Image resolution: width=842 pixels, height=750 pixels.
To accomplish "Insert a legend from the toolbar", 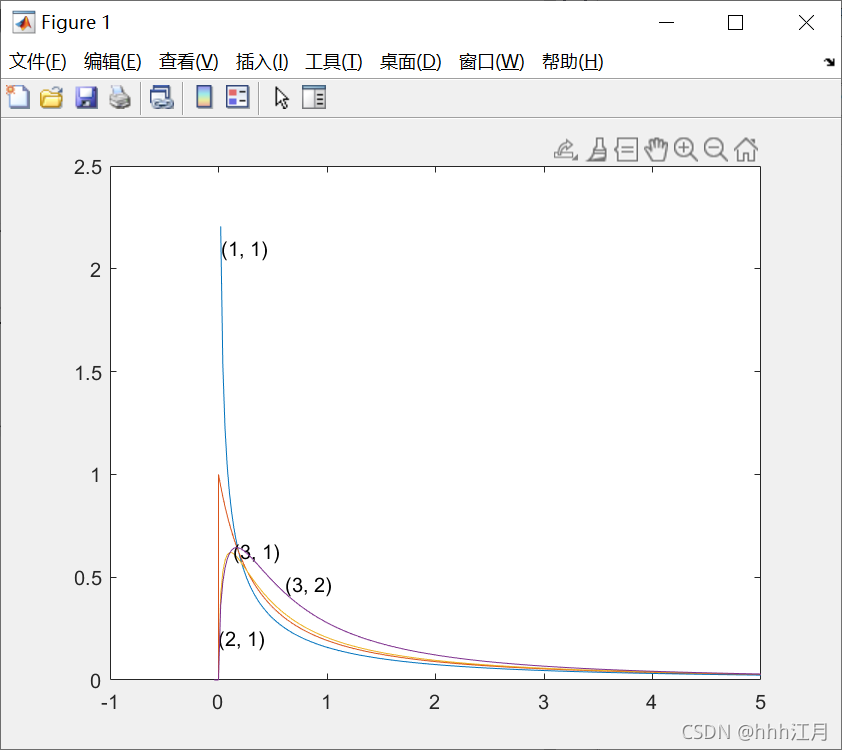I will [x=237, y=97].
